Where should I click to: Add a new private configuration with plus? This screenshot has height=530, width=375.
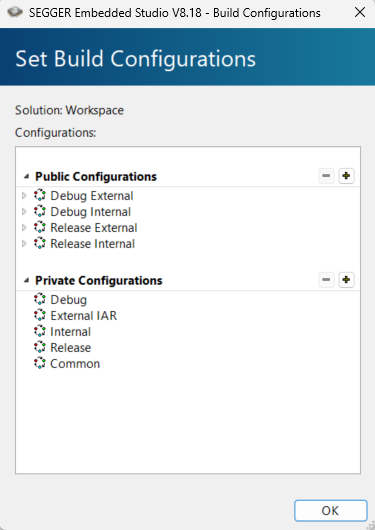pyautogui.click(x=346, y=280)
